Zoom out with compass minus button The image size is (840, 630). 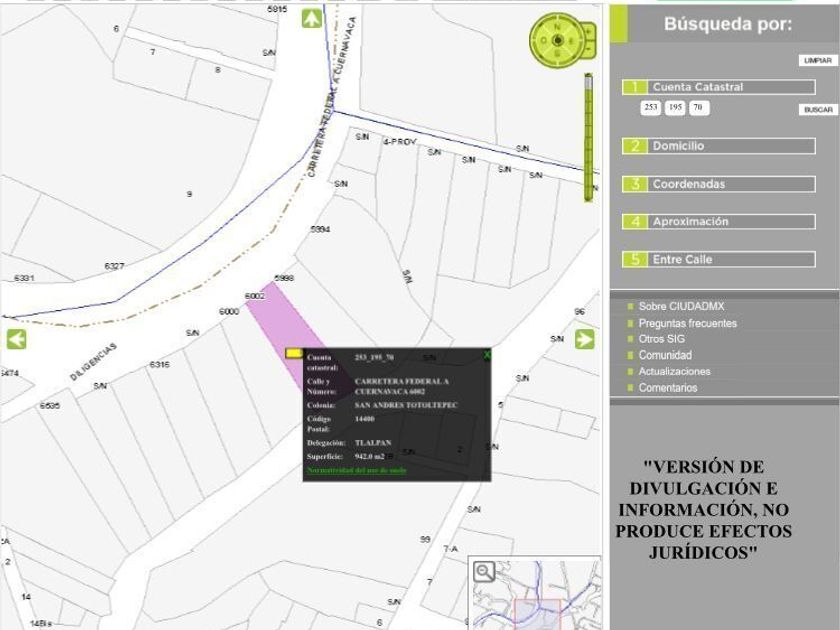pyautogui.click(x=589, y=49)
